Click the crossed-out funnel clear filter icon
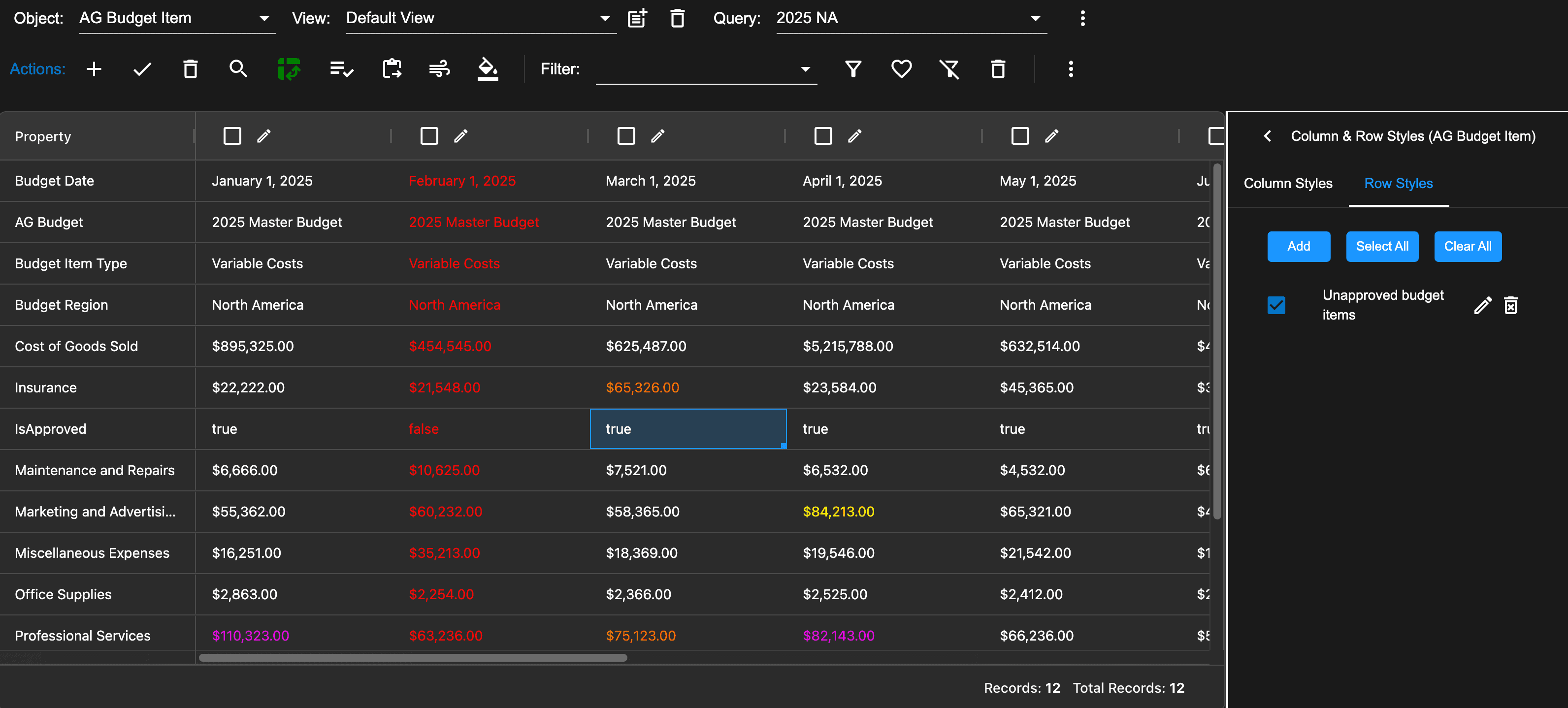 click(948, 69)
